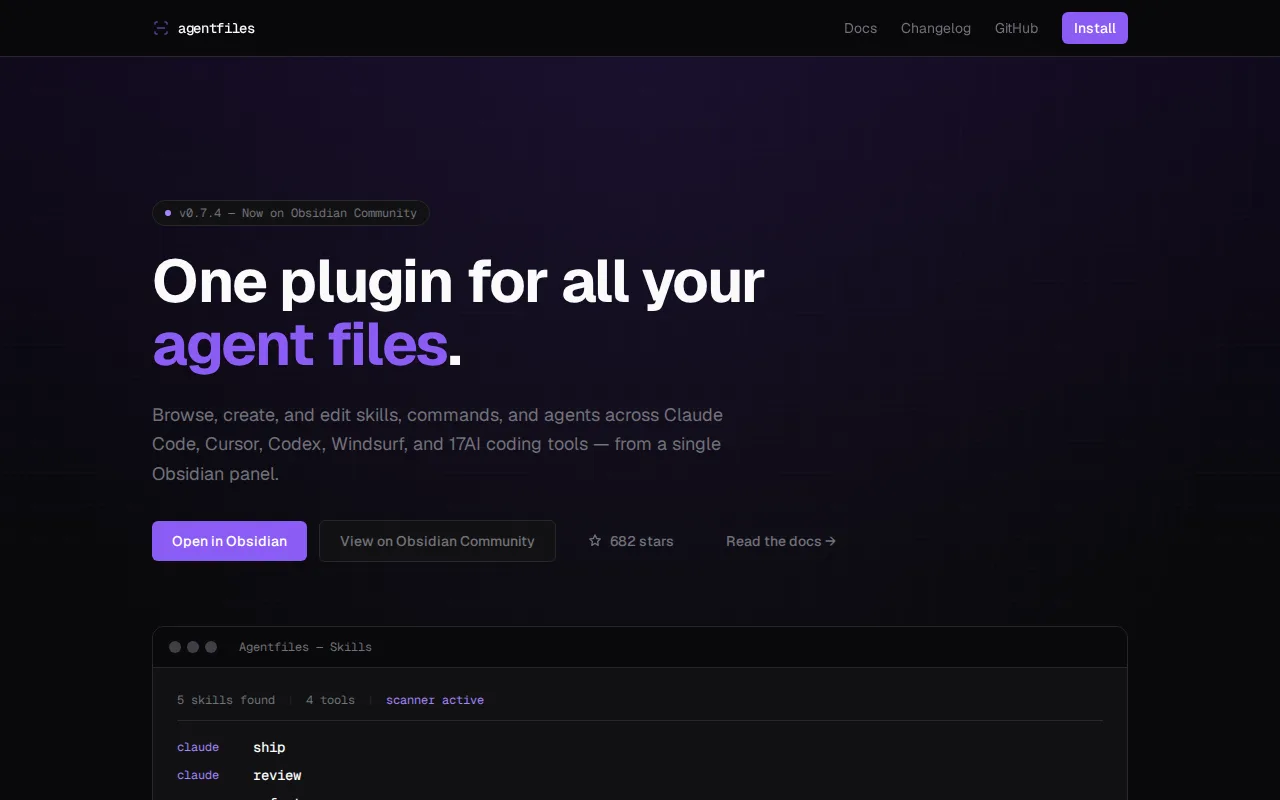Image resolution: width=1280 pixels, height=800 pixels.
Task: Visit the GitHub navigation link
Action: 1016,28
